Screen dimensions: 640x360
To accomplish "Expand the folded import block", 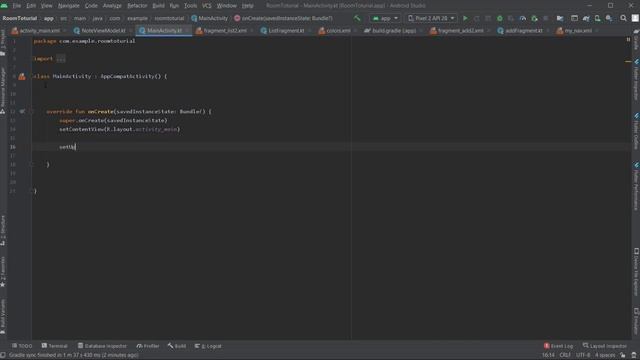I will tap(60, 59).
